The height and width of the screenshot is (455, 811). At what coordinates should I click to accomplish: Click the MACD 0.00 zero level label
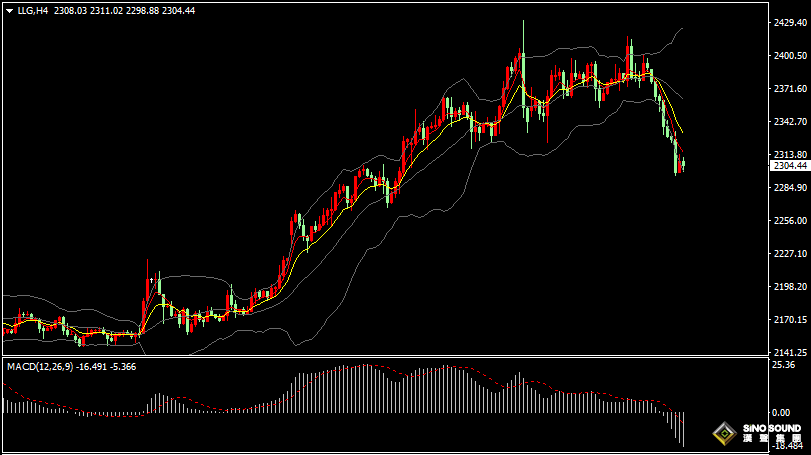[x=783, y=413]
